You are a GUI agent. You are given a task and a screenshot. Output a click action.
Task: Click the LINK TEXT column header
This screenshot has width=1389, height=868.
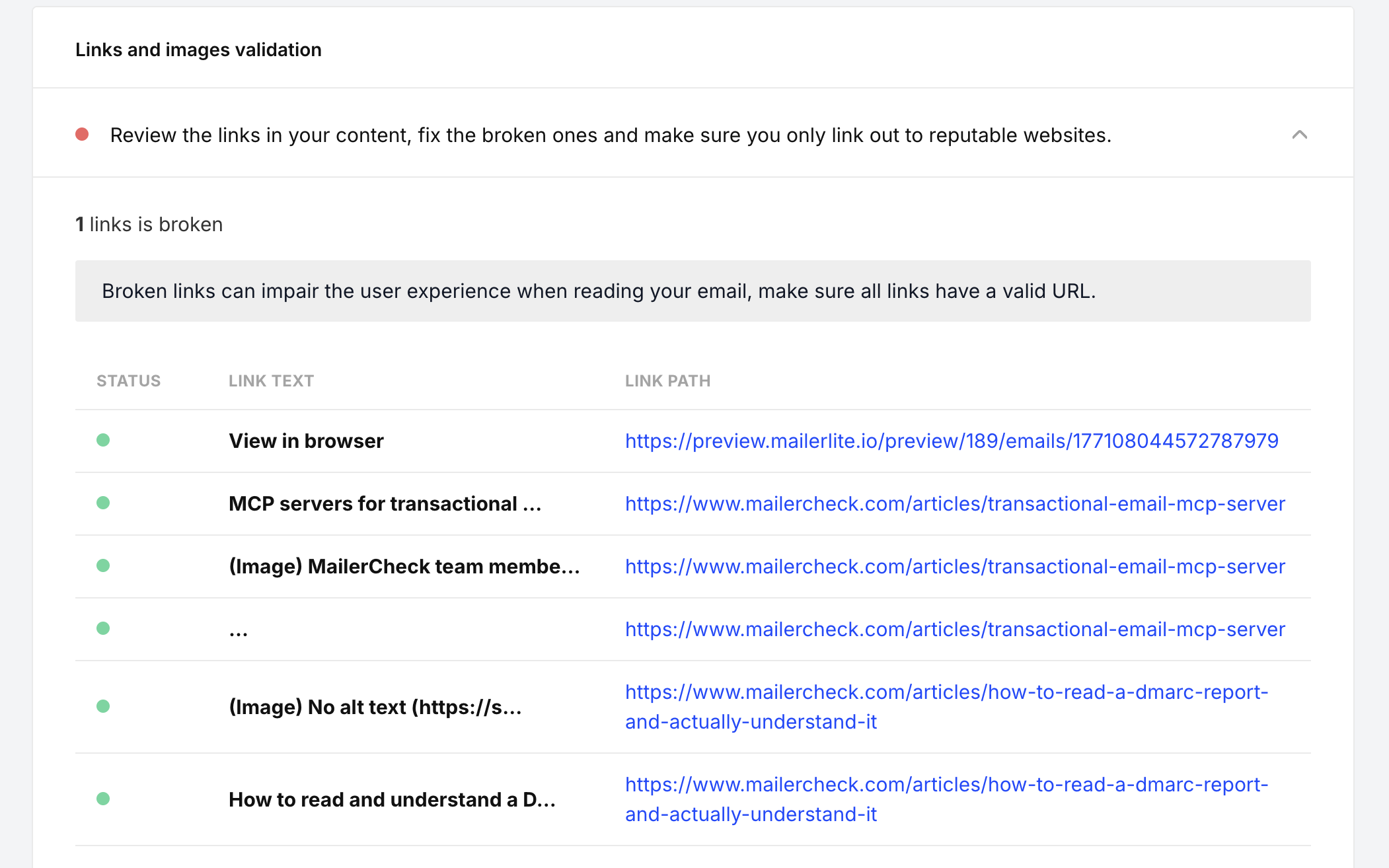pyautogui.click(x=271, y=380)
